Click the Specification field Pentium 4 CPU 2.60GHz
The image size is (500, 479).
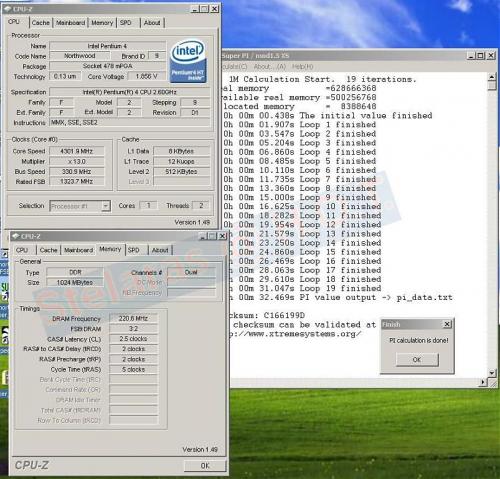(x=130, y=92)
